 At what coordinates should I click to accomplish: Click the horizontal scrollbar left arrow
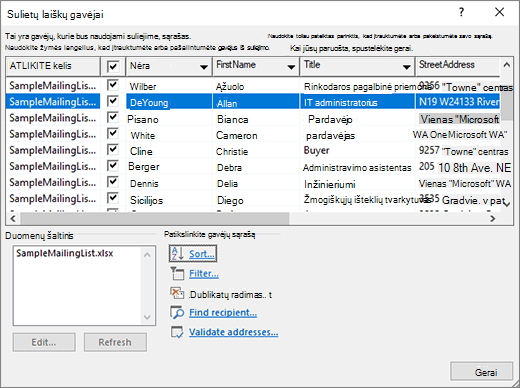13,219
